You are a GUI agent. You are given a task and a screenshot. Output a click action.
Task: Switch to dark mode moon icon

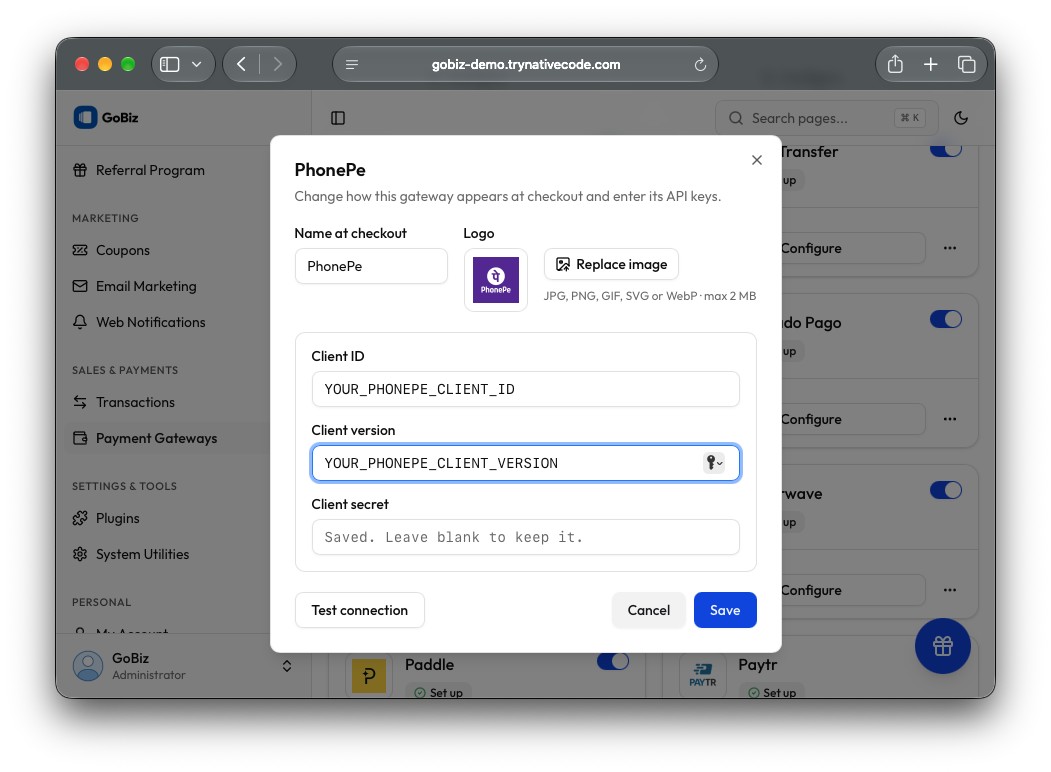click(961, 118)
